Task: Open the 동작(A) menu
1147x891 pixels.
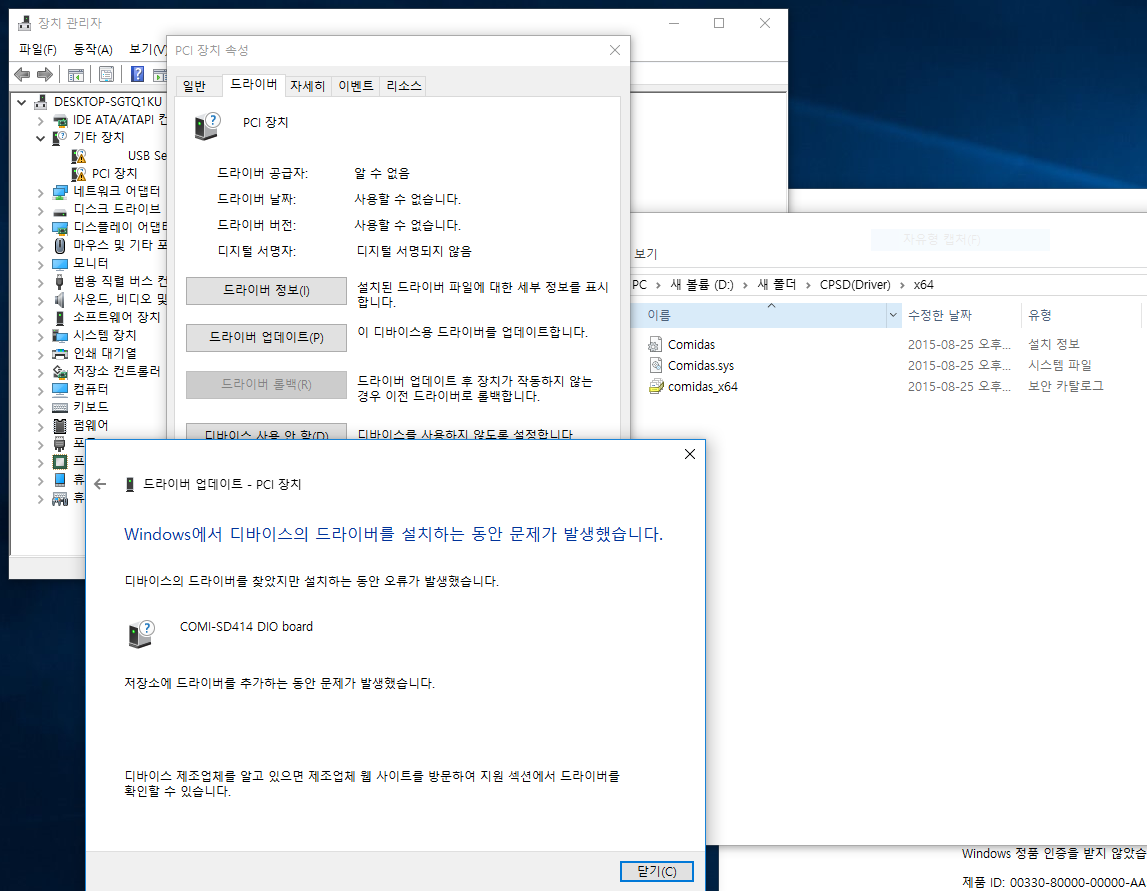Action: click(93, 50)
